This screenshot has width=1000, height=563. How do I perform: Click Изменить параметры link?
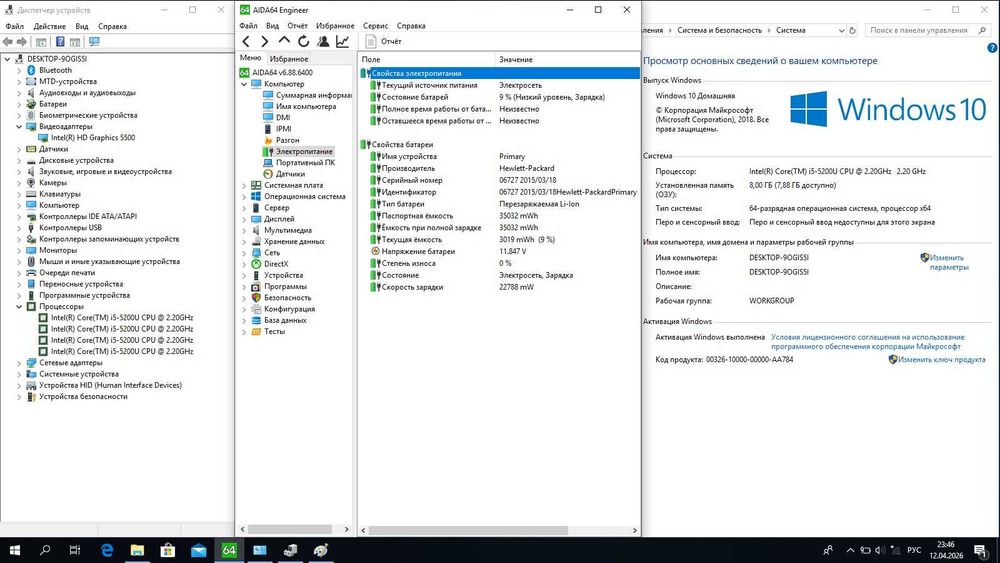pos(948,263)
